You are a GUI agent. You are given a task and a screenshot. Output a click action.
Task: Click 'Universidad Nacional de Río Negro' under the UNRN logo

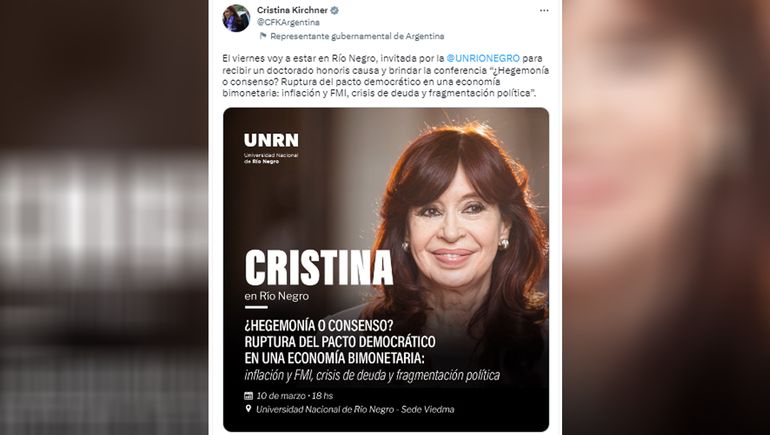click(x=271, y=158)
